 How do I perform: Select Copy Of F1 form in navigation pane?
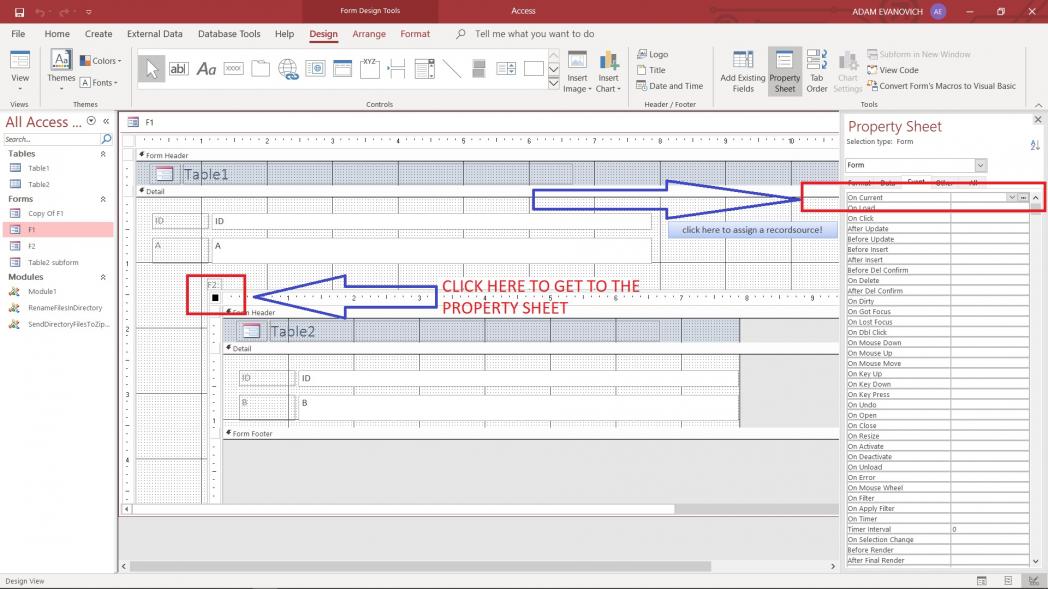click(45, 214)
